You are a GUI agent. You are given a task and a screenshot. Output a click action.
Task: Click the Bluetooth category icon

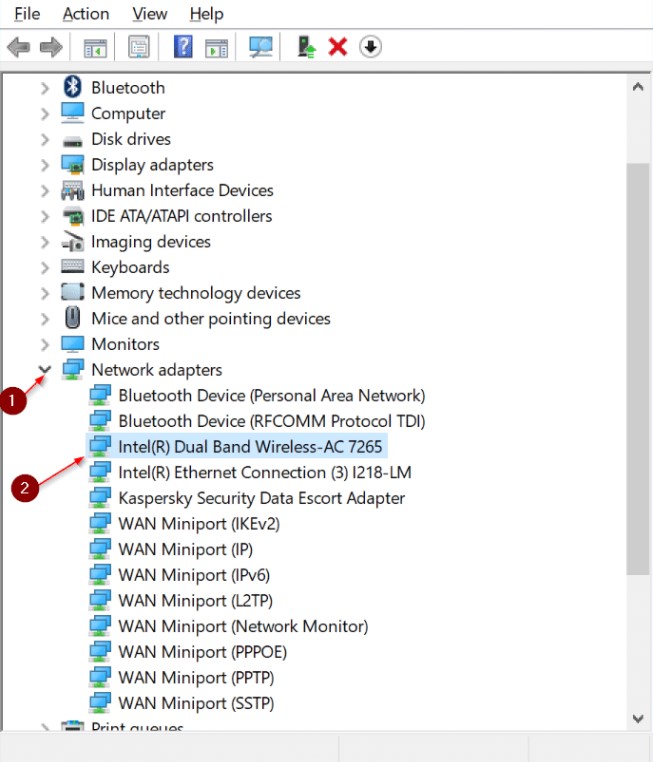click(73, 87)
